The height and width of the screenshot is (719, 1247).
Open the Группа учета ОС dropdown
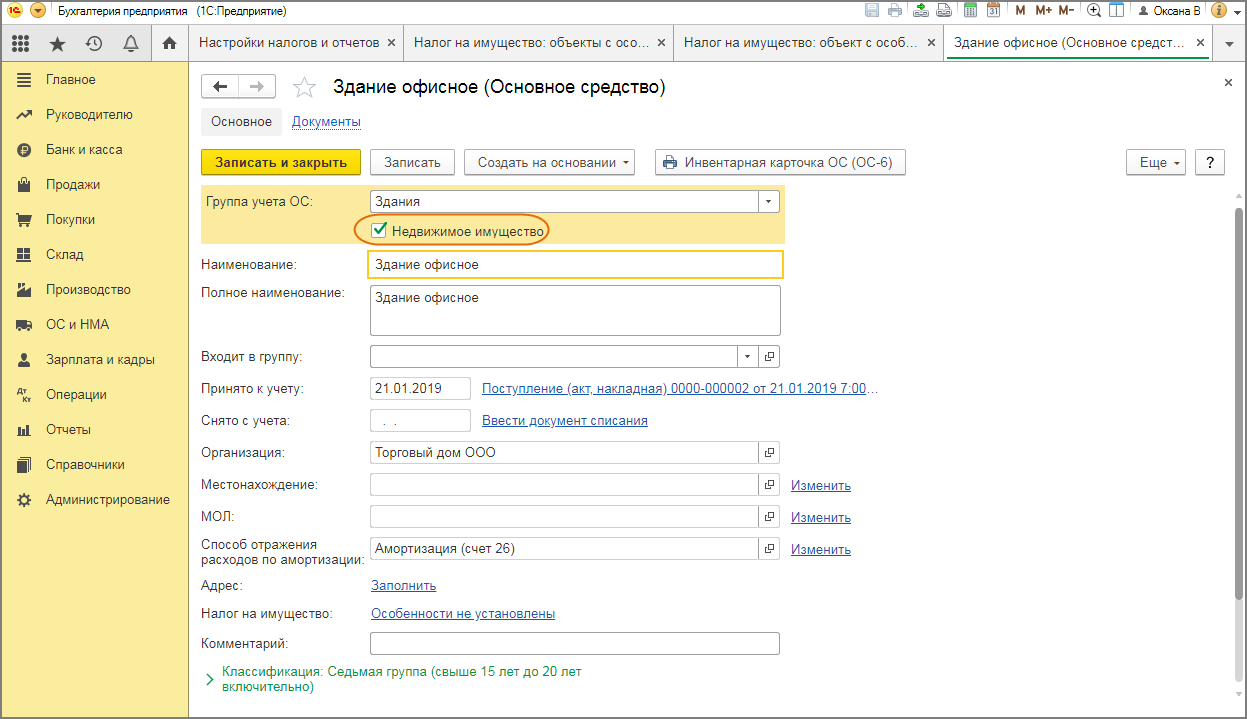[768, 201]
